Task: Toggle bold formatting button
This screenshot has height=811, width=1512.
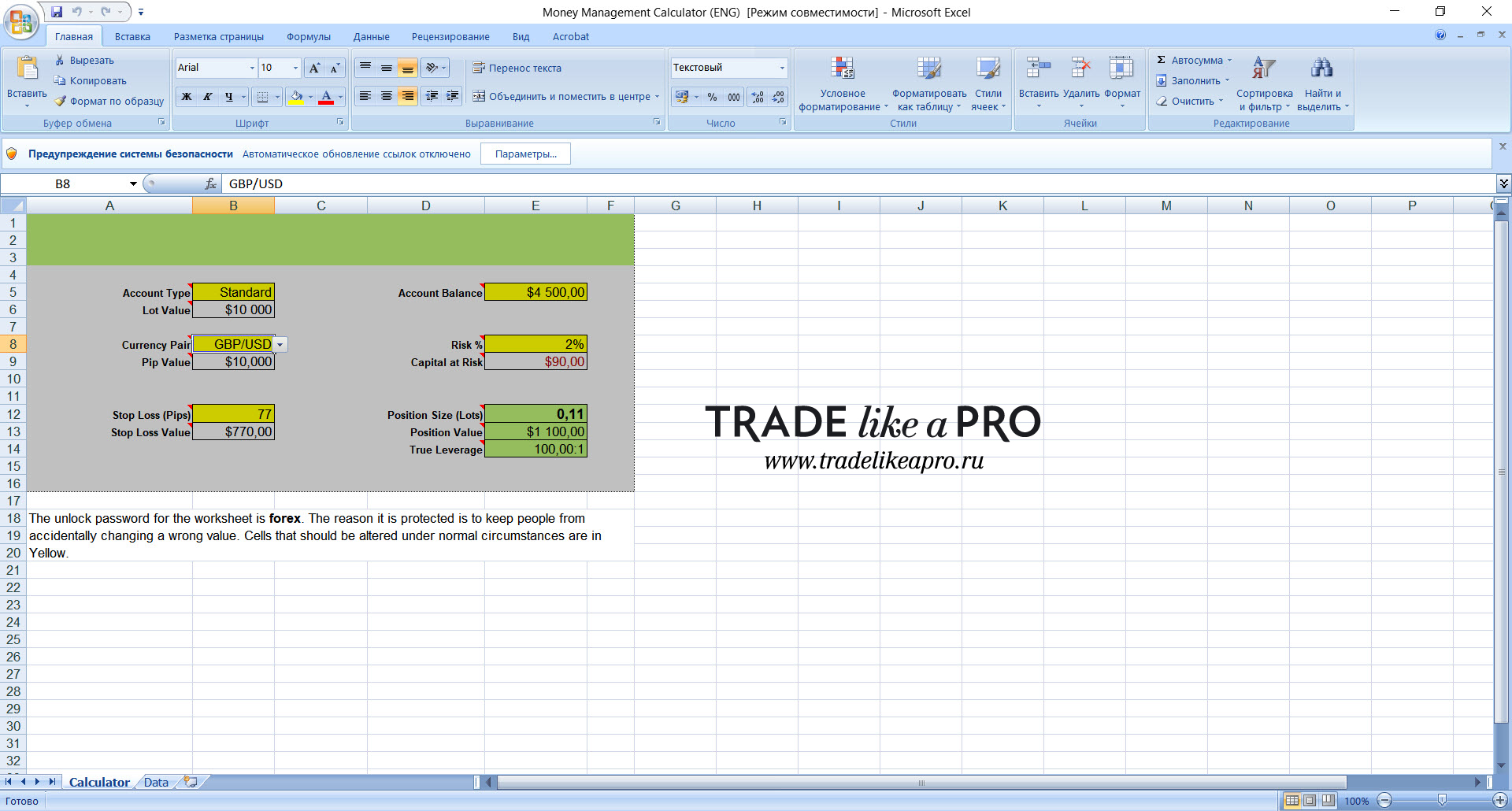Action: coord(187,97)
